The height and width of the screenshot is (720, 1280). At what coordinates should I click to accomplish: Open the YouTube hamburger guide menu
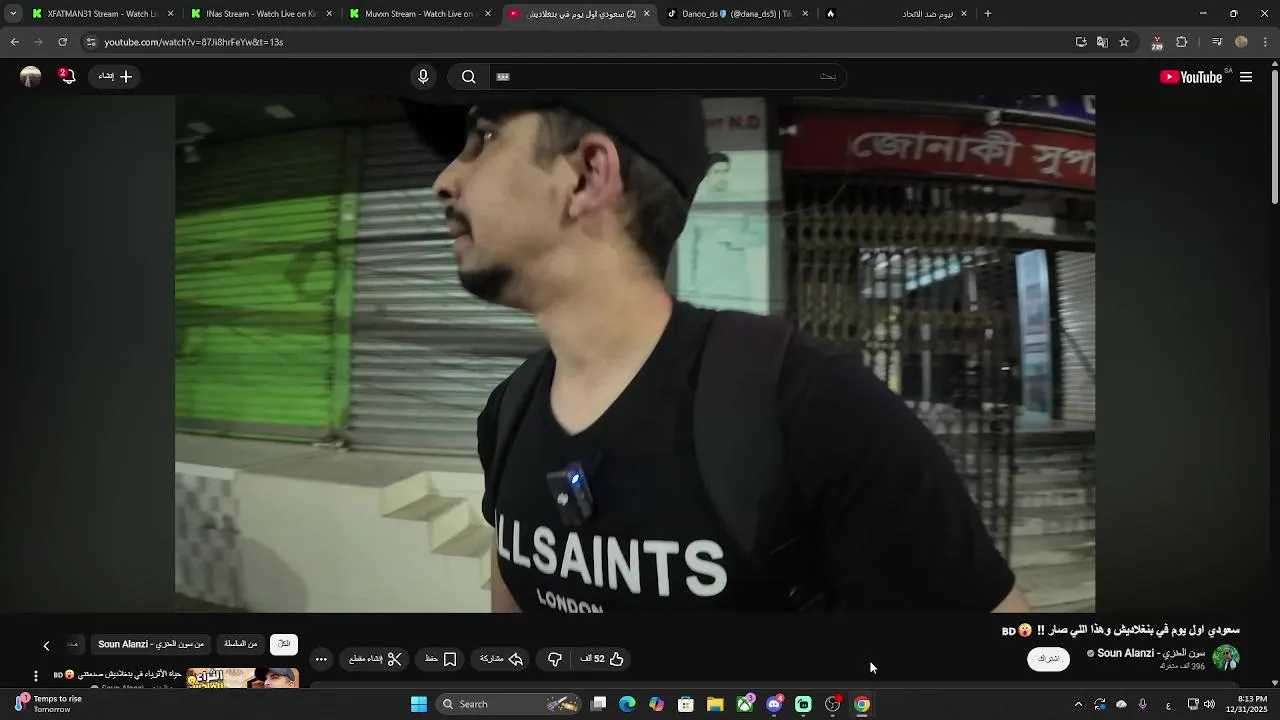point(1246,77)
